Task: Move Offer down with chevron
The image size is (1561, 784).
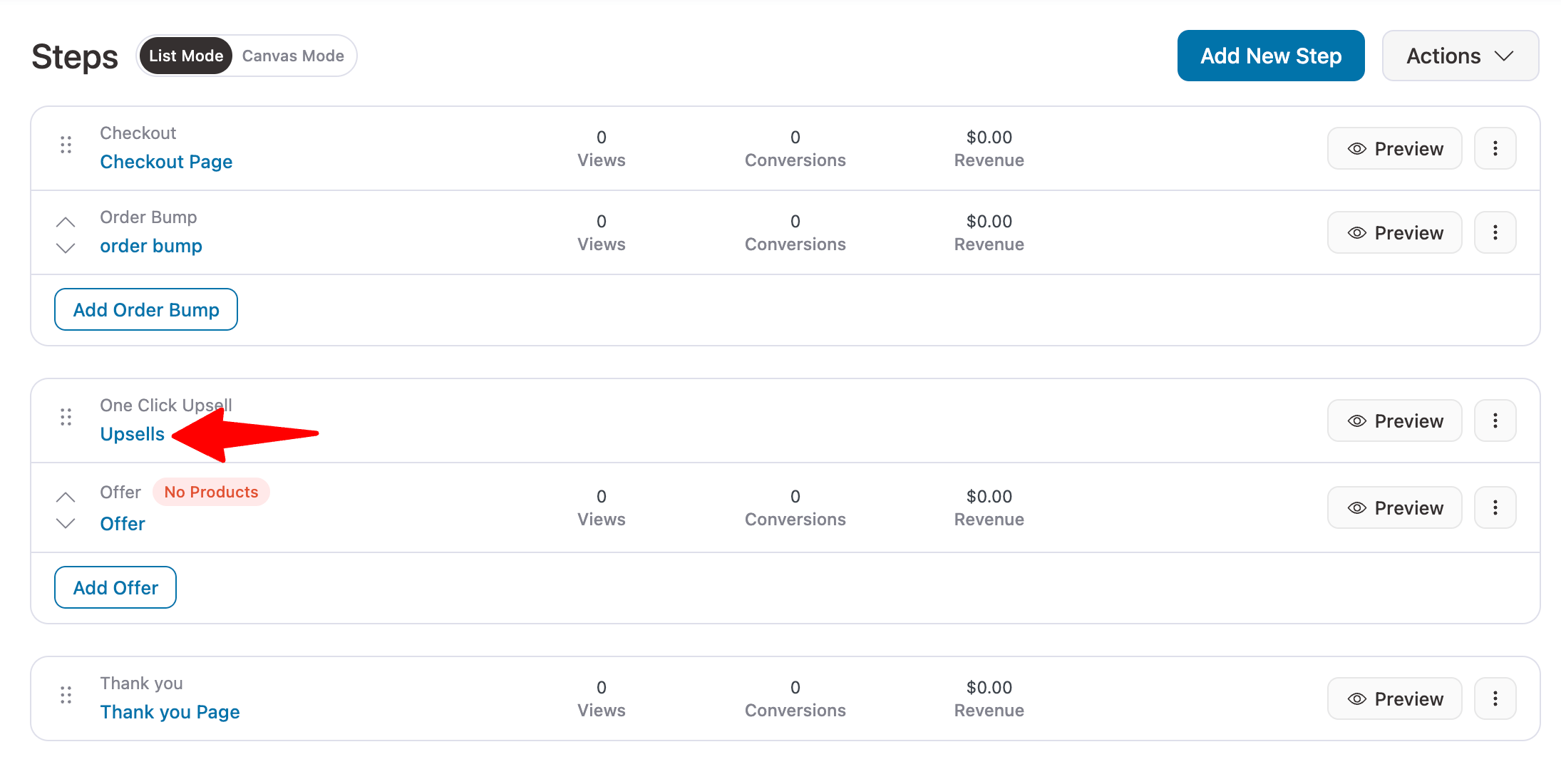Action: click(x=66, y=523)
